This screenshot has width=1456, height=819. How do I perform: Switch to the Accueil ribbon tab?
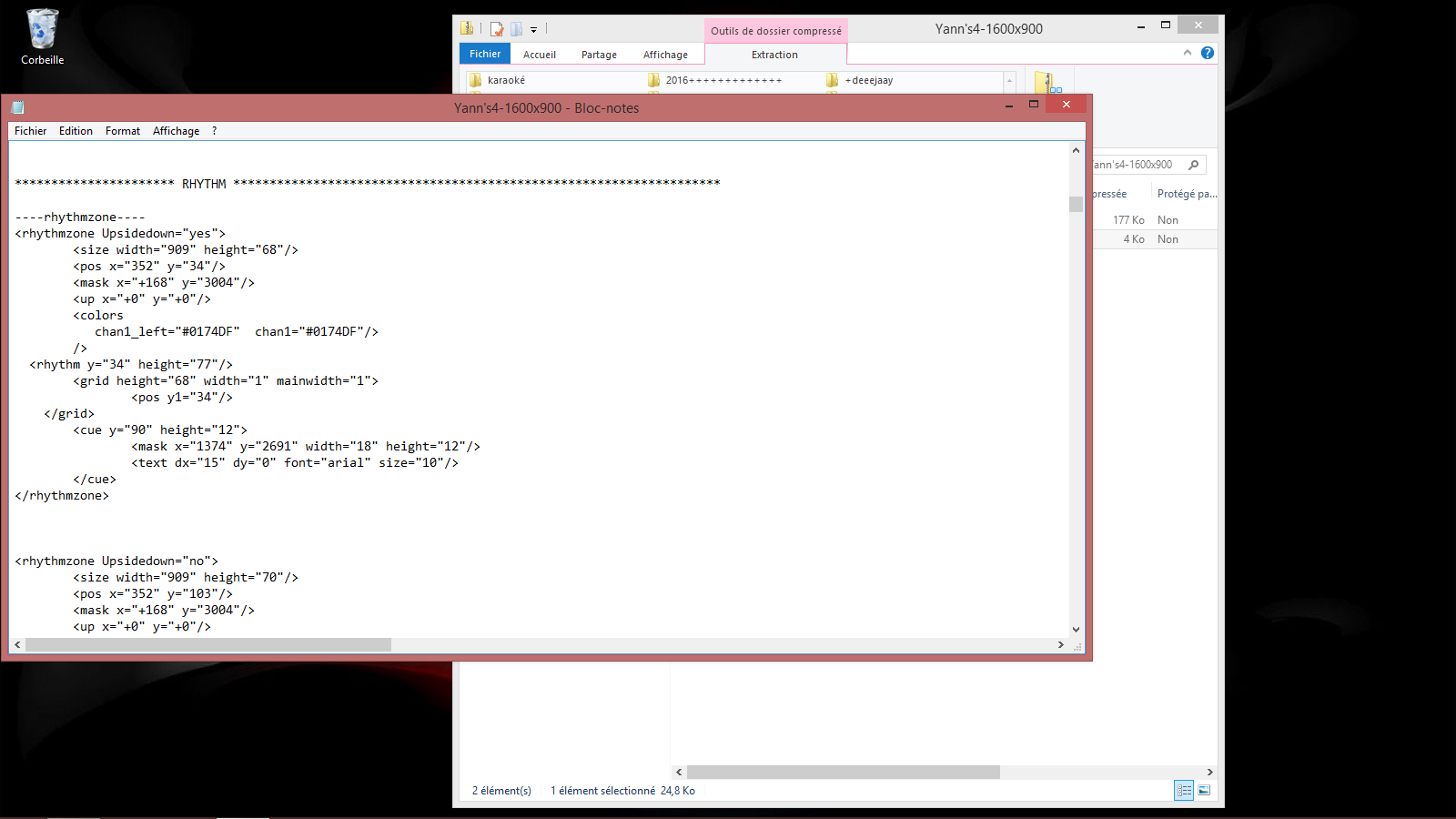pos(540,55)
